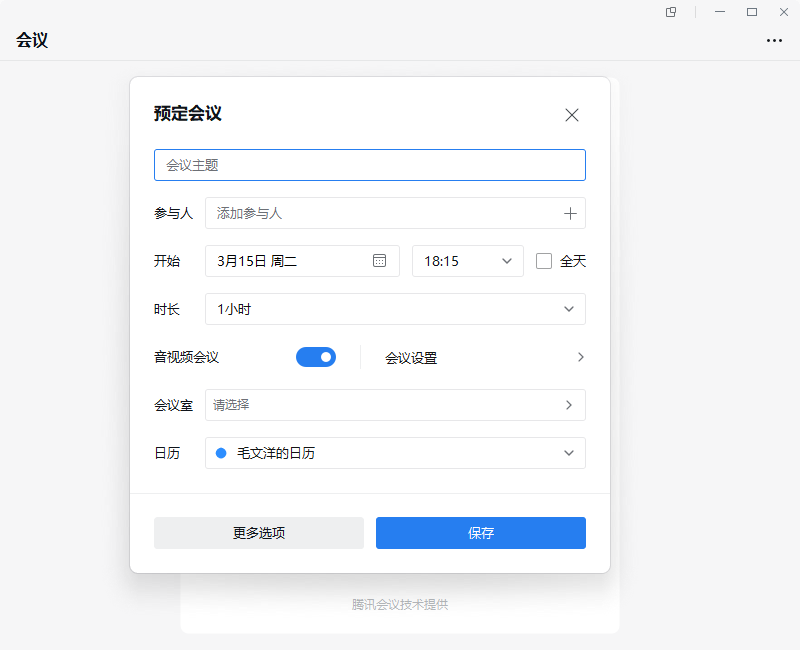Click the 全天 label text
The image size is (800, 650).
(x=572, y=261)
